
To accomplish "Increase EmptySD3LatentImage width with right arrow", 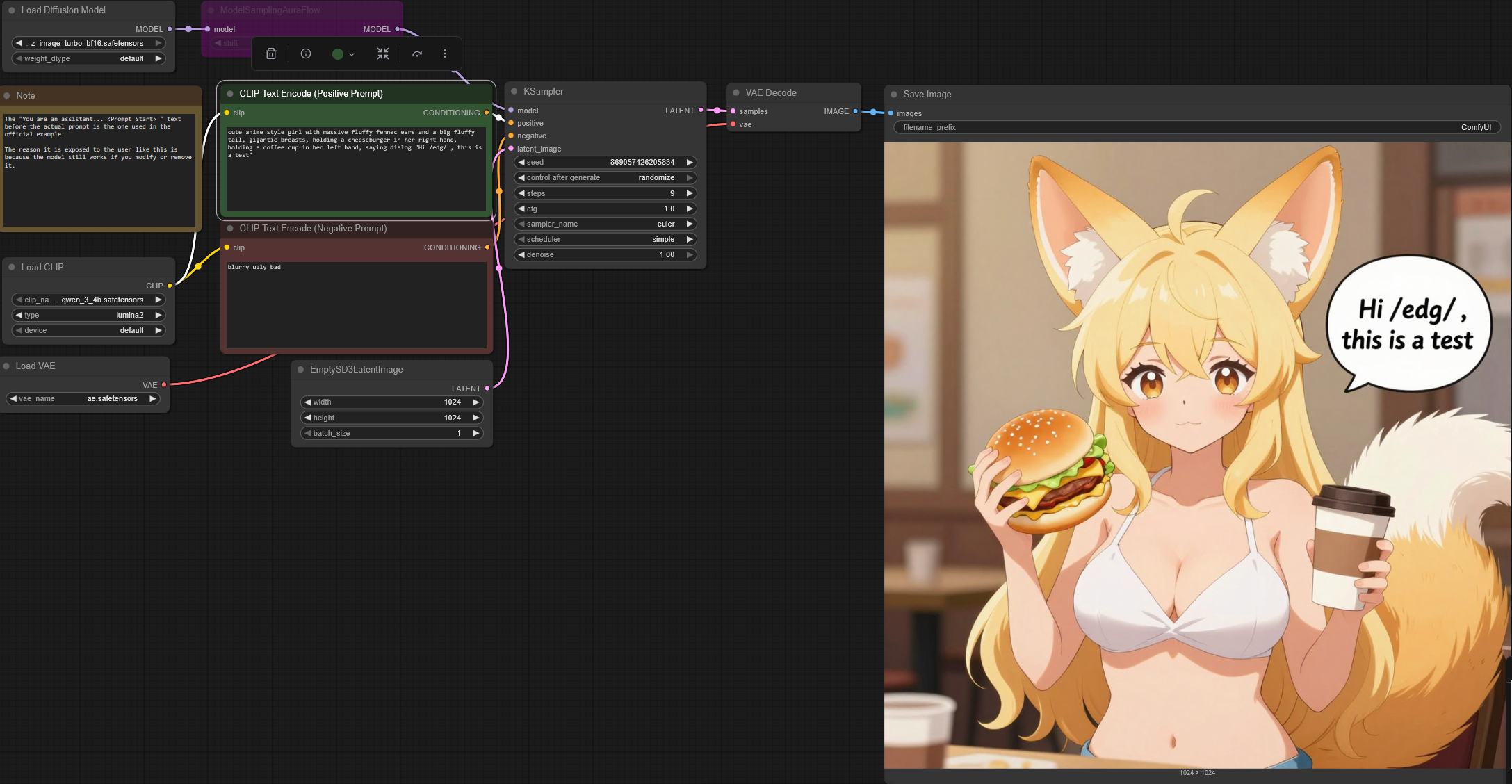I will click(476, 402).
